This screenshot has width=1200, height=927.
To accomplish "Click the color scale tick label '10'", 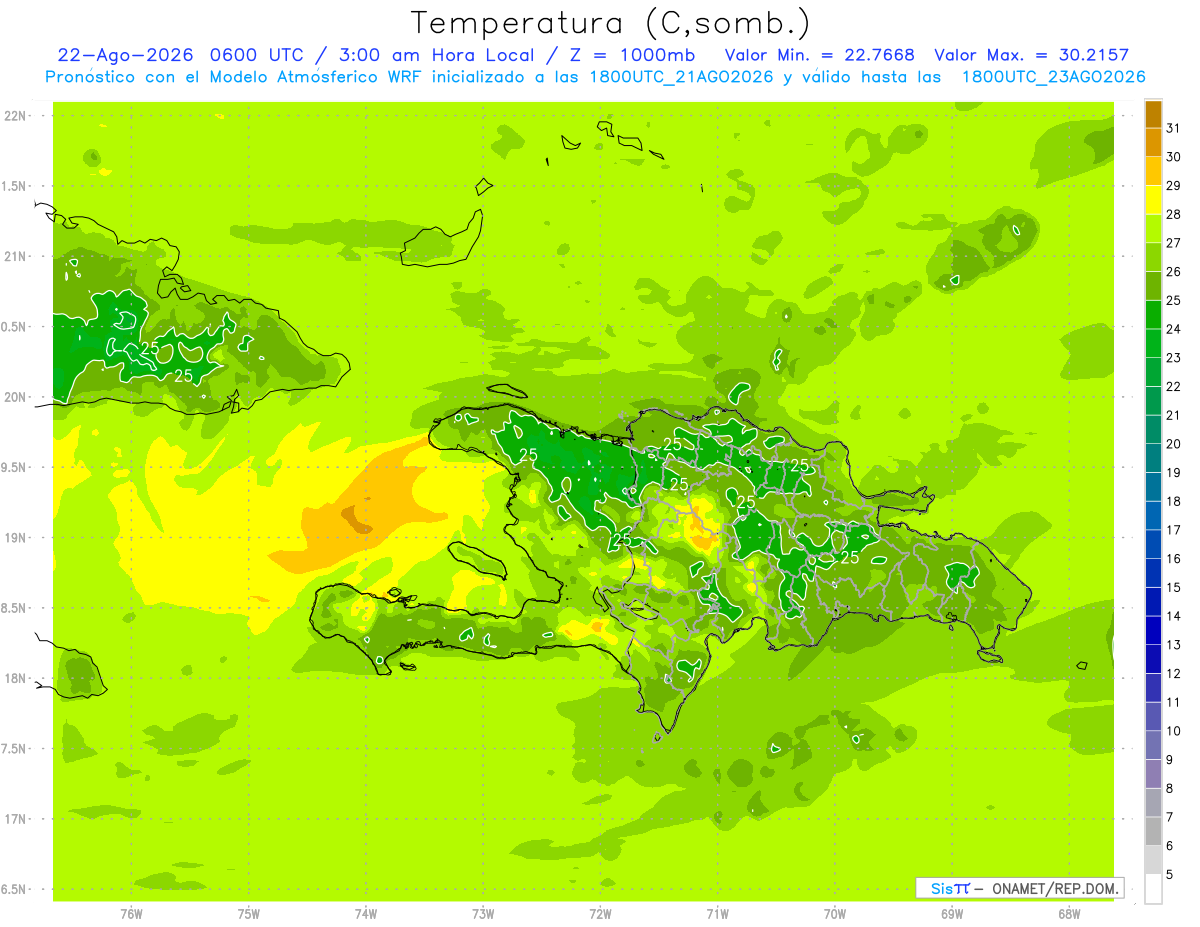I will coord(1174,731).
